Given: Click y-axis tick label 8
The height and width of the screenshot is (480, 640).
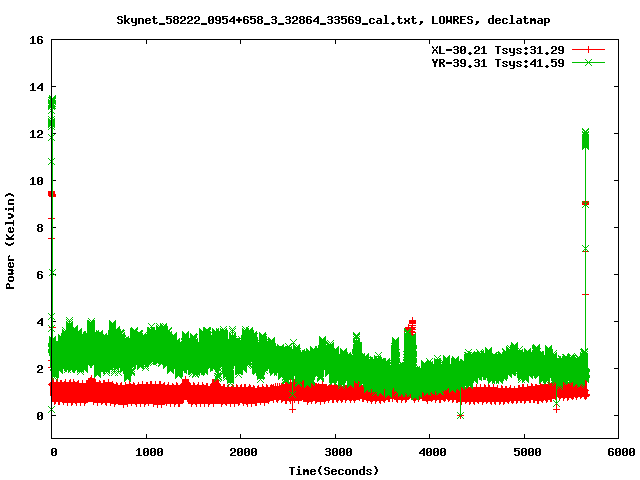Looking at the screenshot, I should click(x=40, y=228).
